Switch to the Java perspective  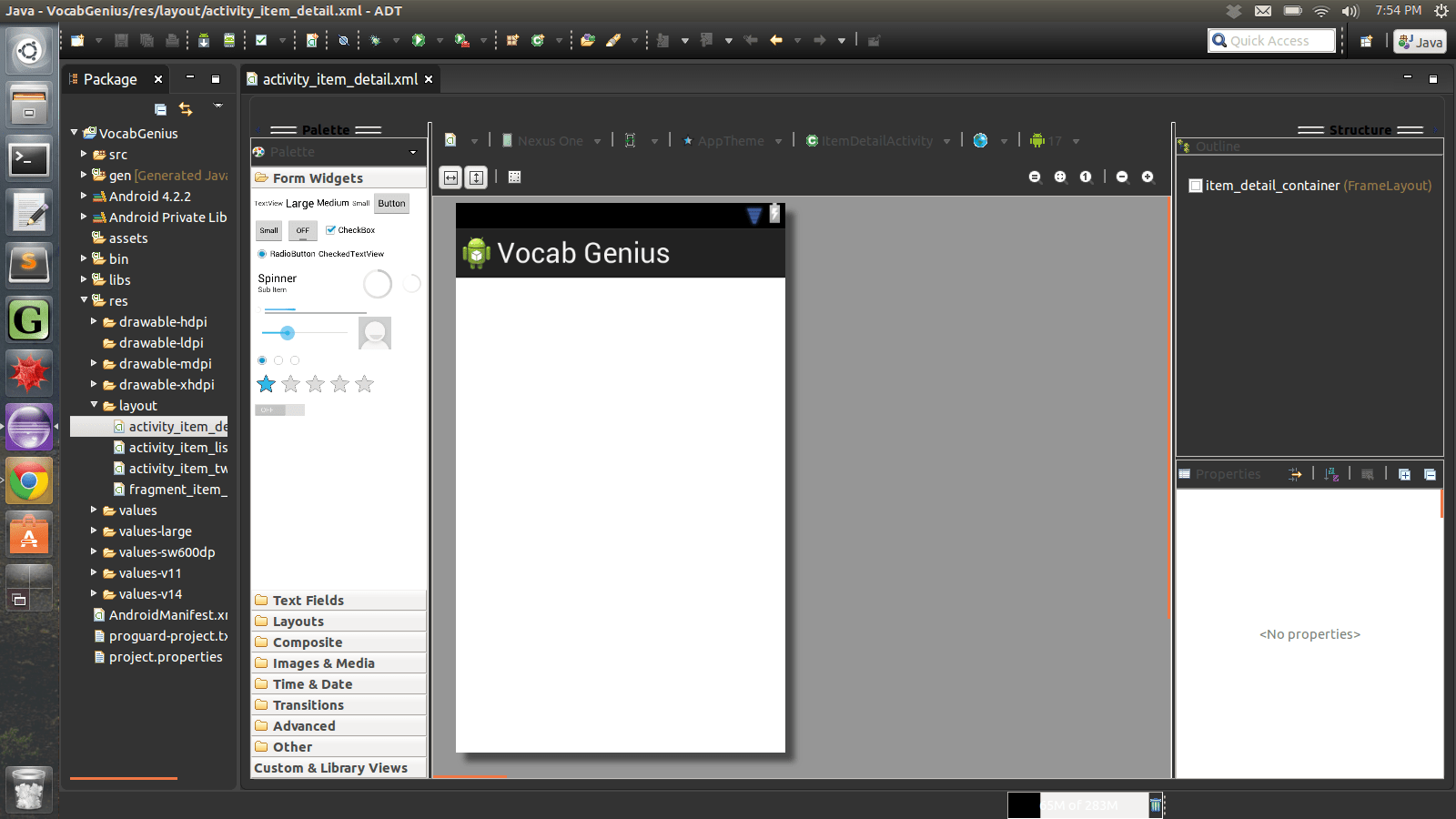click(x=1420, y=41)
